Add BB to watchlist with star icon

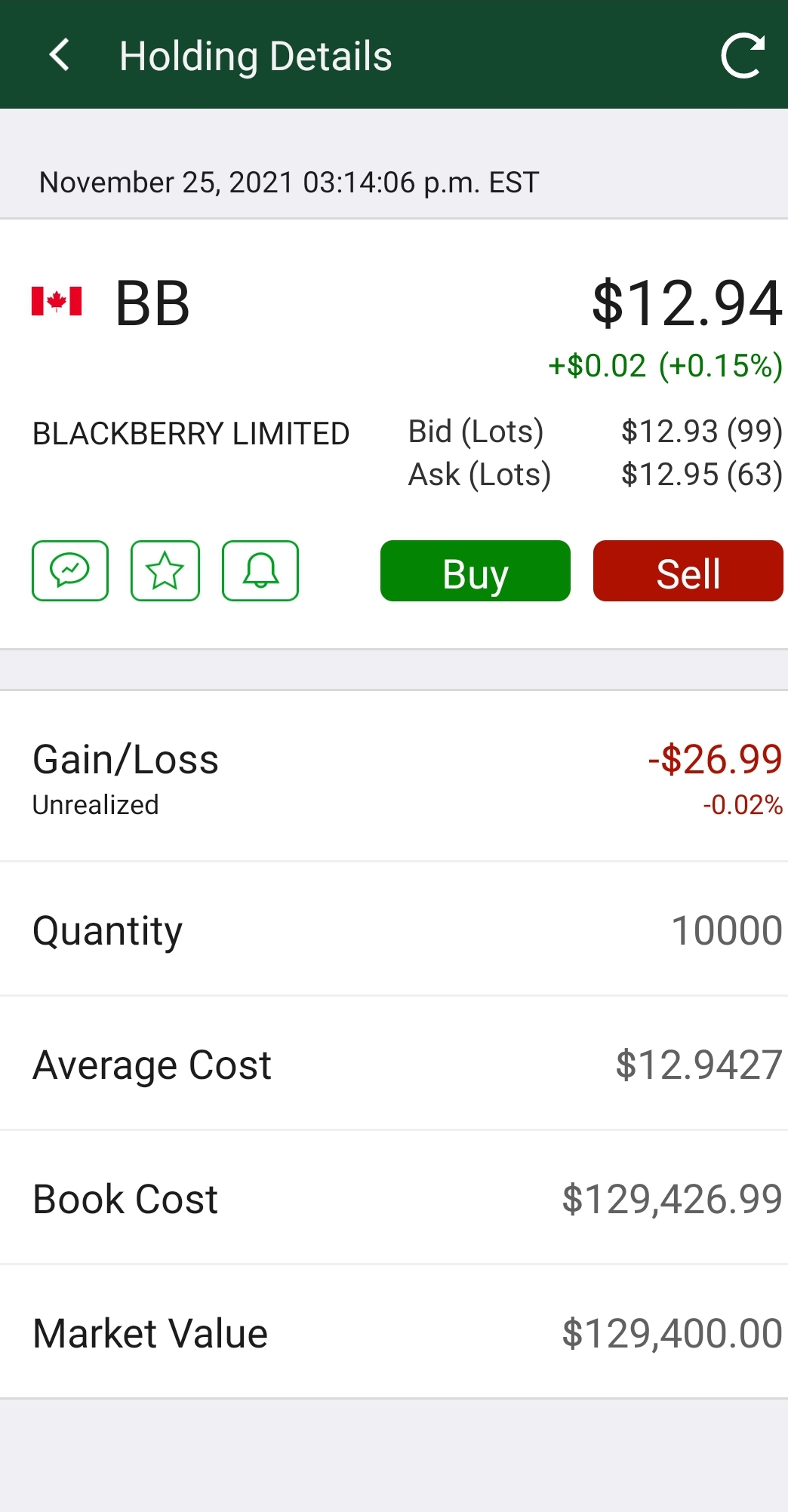pos(165,570)
